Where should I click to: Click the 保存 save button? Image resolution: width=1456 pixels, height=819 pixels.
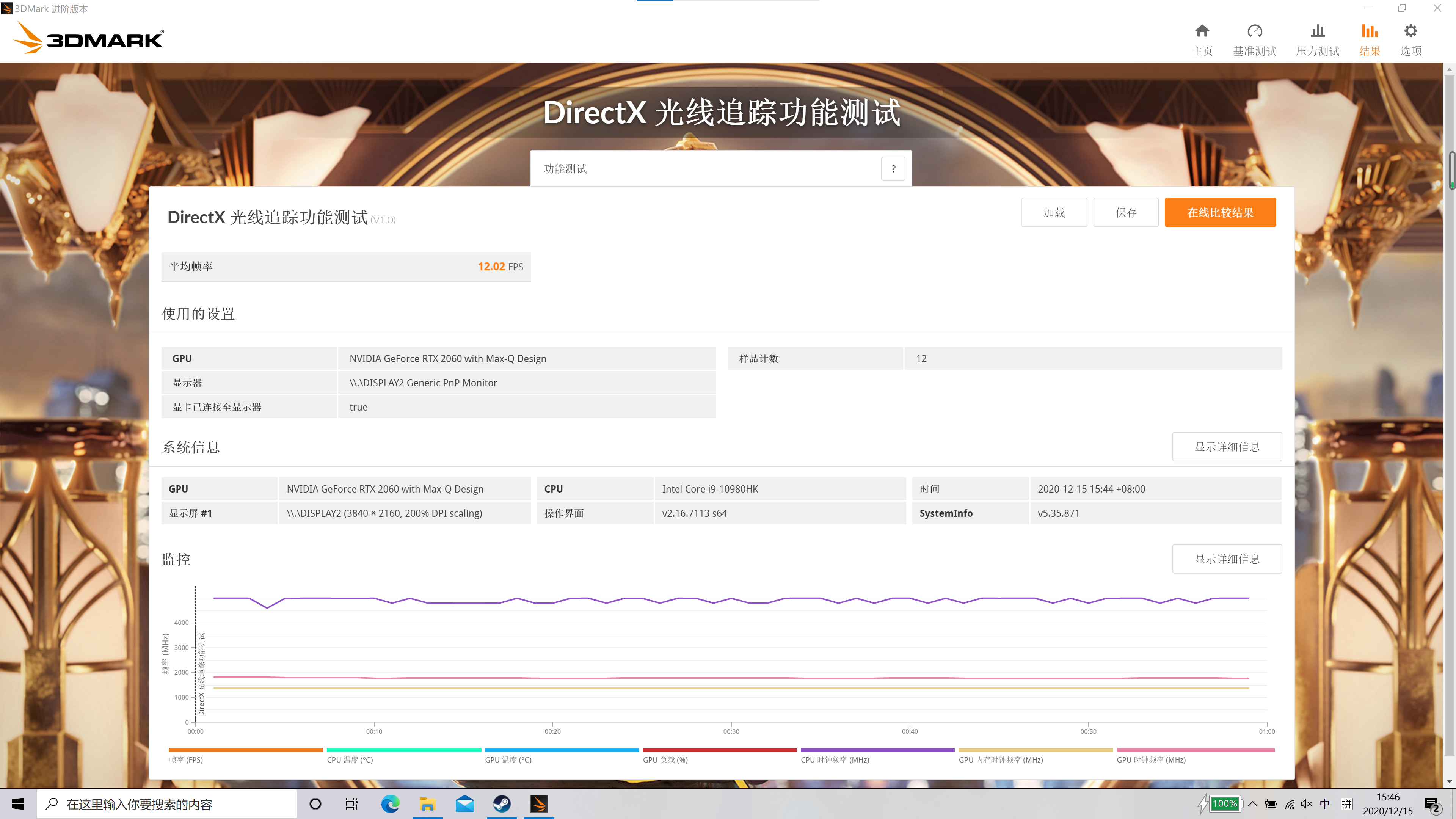click(1126, 212)
